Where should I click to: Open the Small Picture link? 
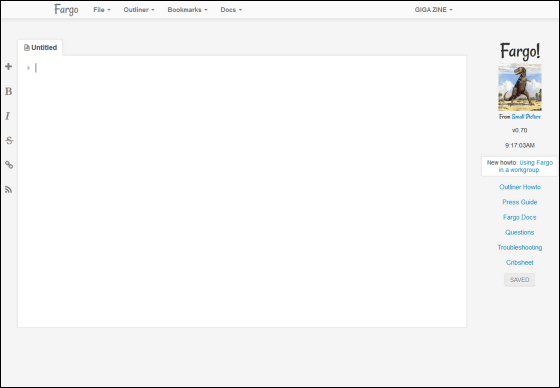click(526, 117)
